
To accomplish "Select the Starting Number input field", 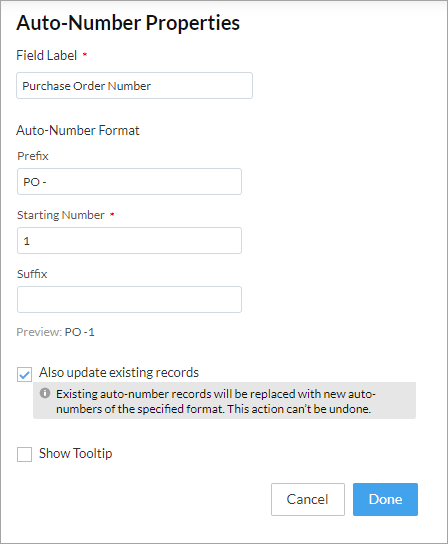I will coord(129,240).
